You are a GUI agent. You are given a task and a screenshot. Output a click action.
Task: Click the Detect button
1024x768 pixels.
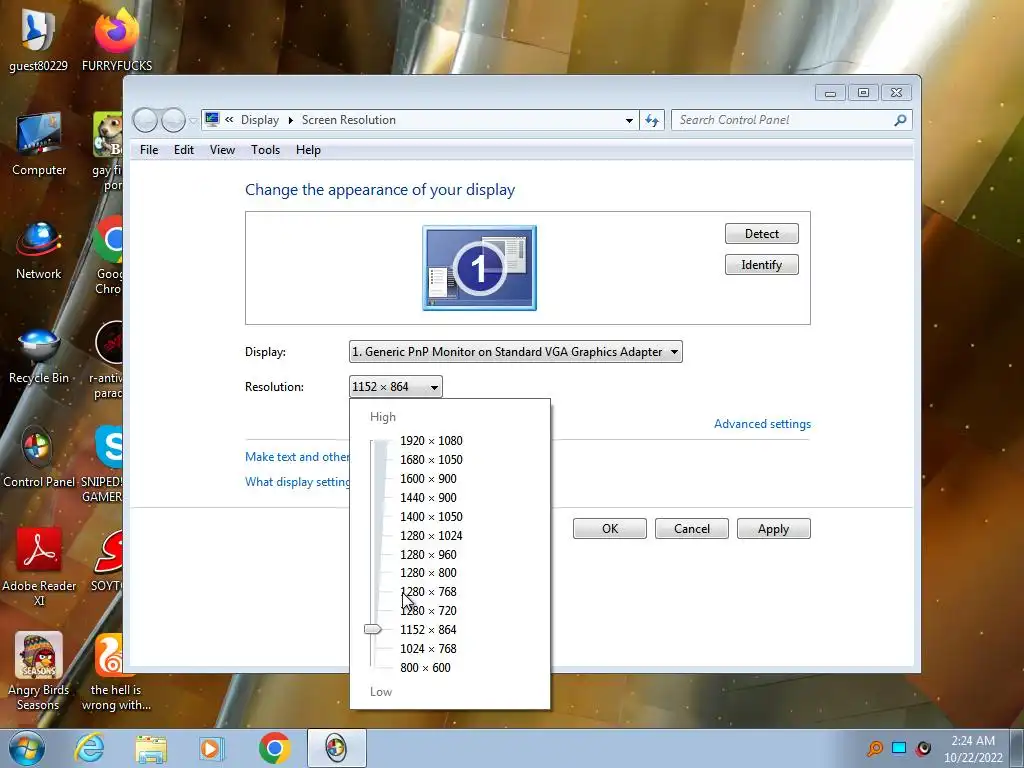pyautogui.click(x=761, y=234)
